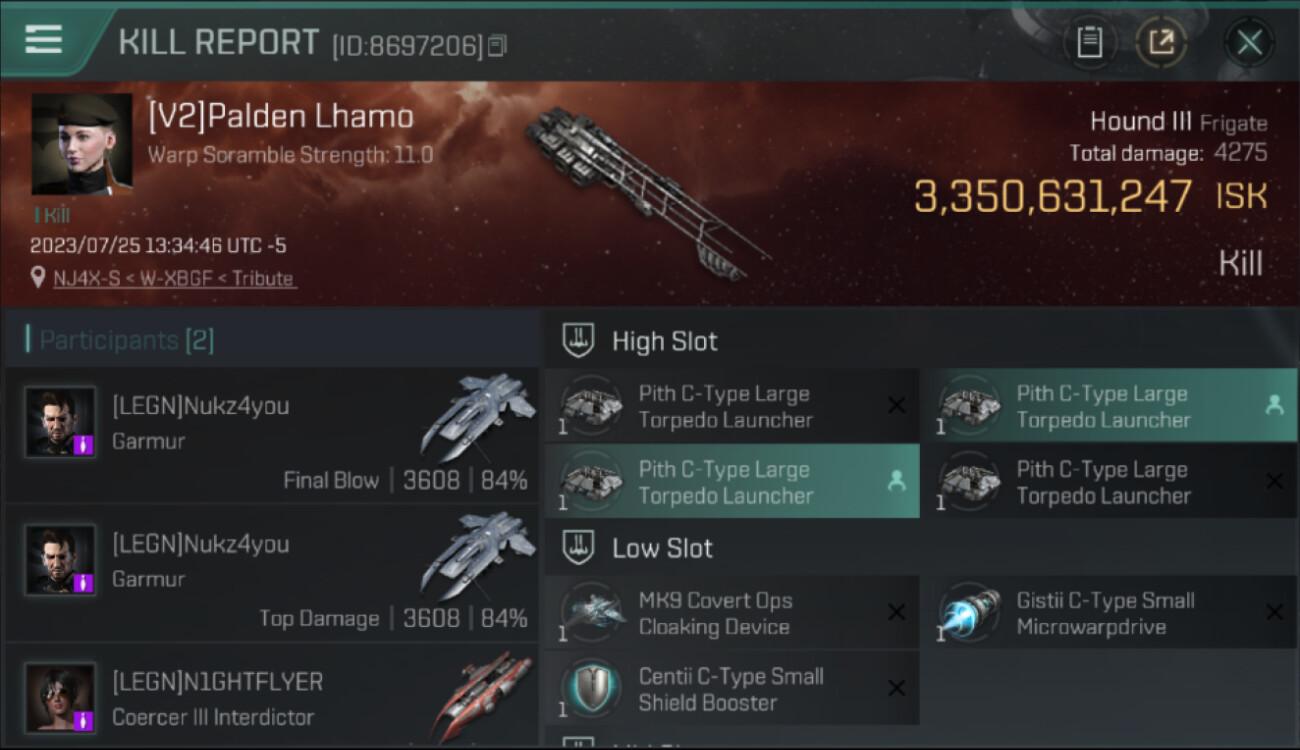Viewport: 1300px width, 750px height.
Task: Click the High Slot section icon
Action: click(x=579, y=340)
